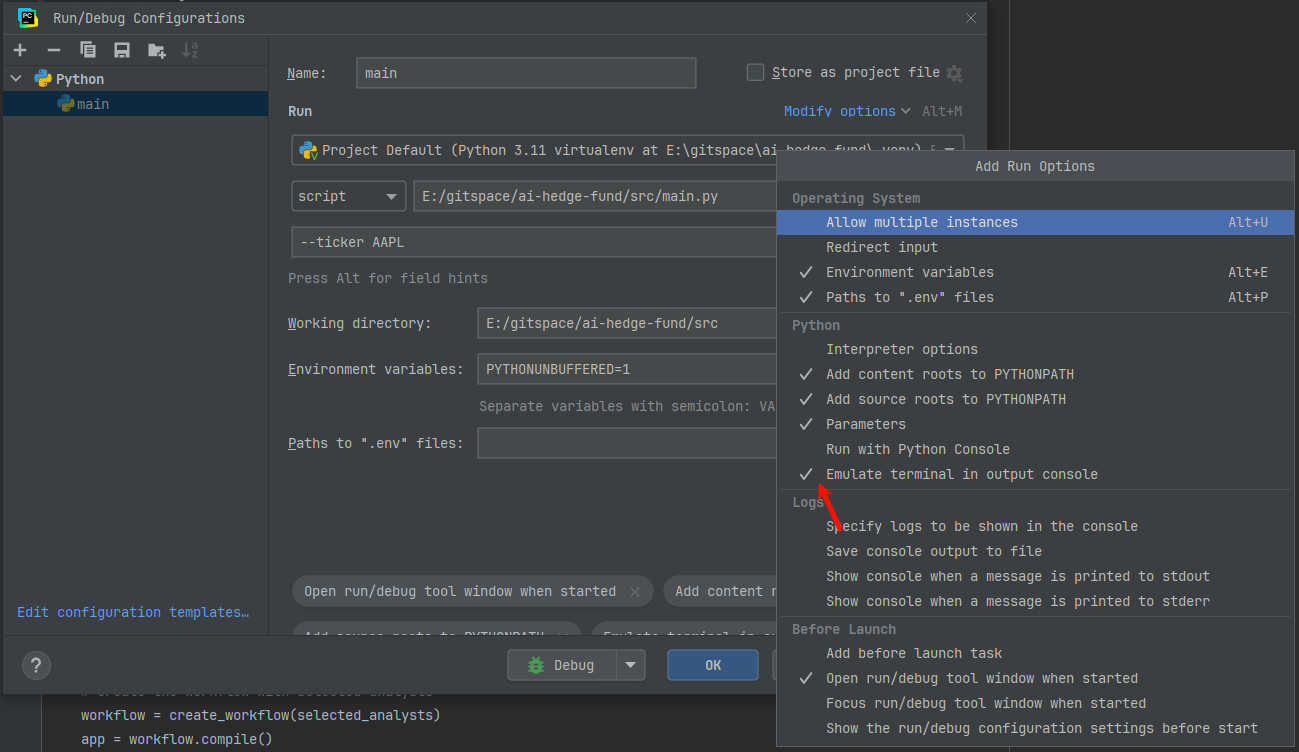
Task: Select Allow multiple instances option
Action: click(x=1035, y=222)
